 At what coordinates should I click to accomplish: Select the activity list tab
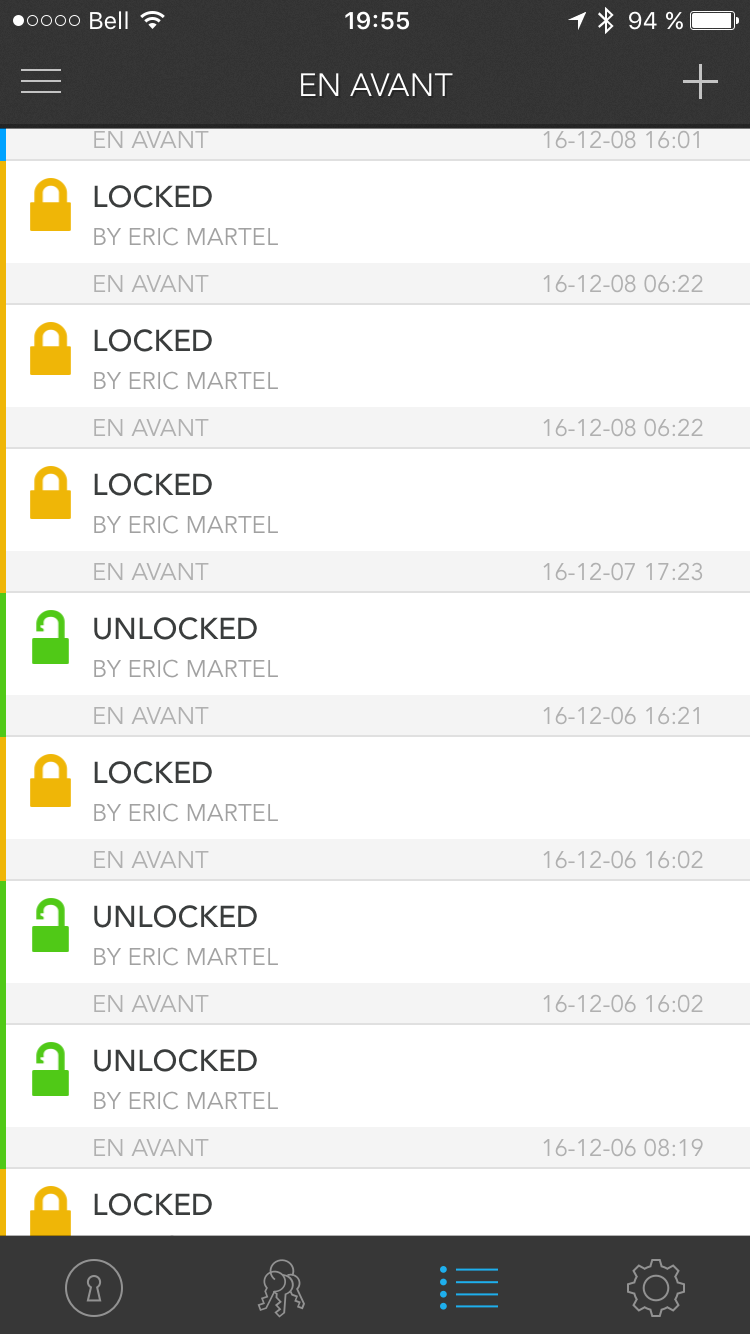(x=469, y=1287)
